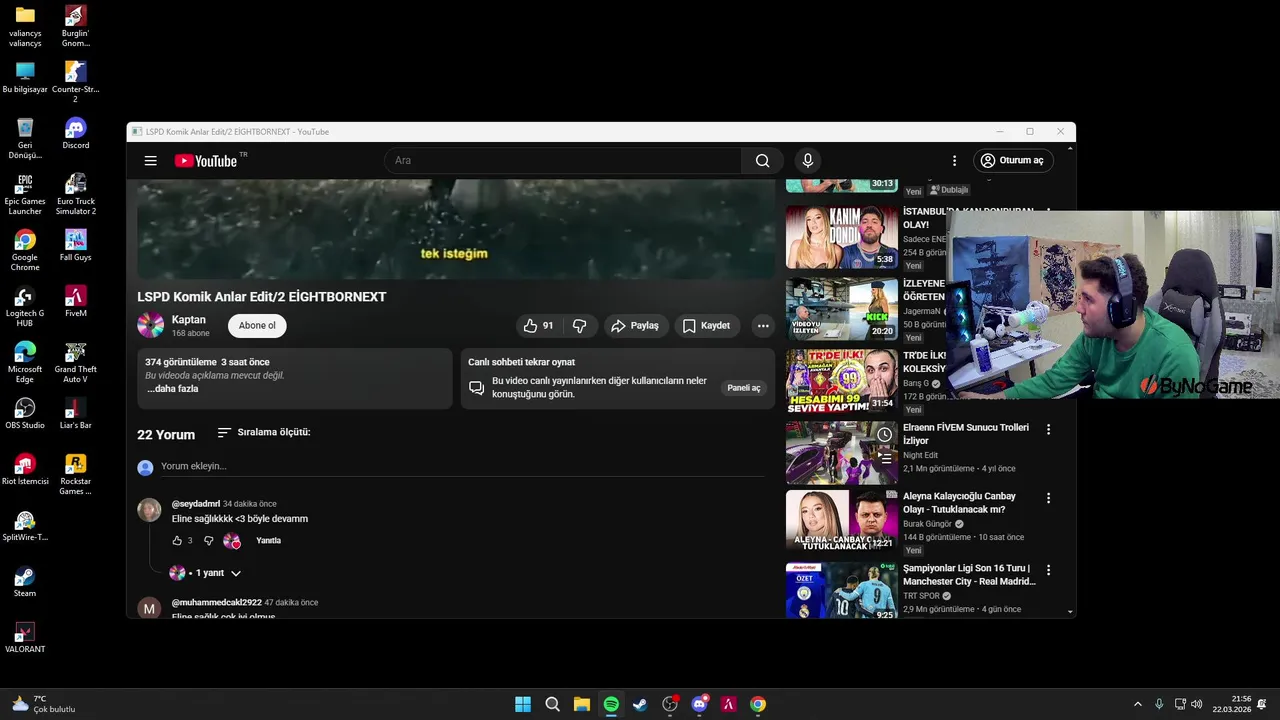The image size is (1280, 720).
Task: Open Euro Truck Simulator 2 shortcut
Action: [x=76, y=195]
